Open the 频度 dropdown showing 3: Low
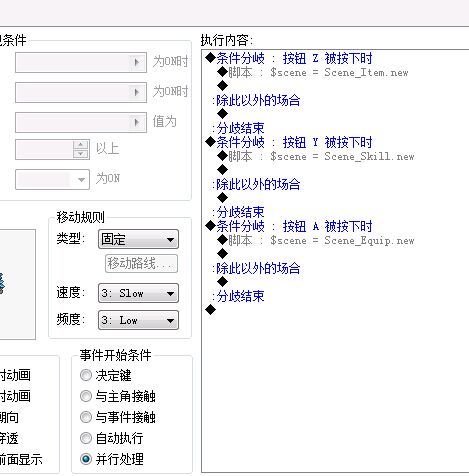The image size is (469, 476). pos(138,320)
